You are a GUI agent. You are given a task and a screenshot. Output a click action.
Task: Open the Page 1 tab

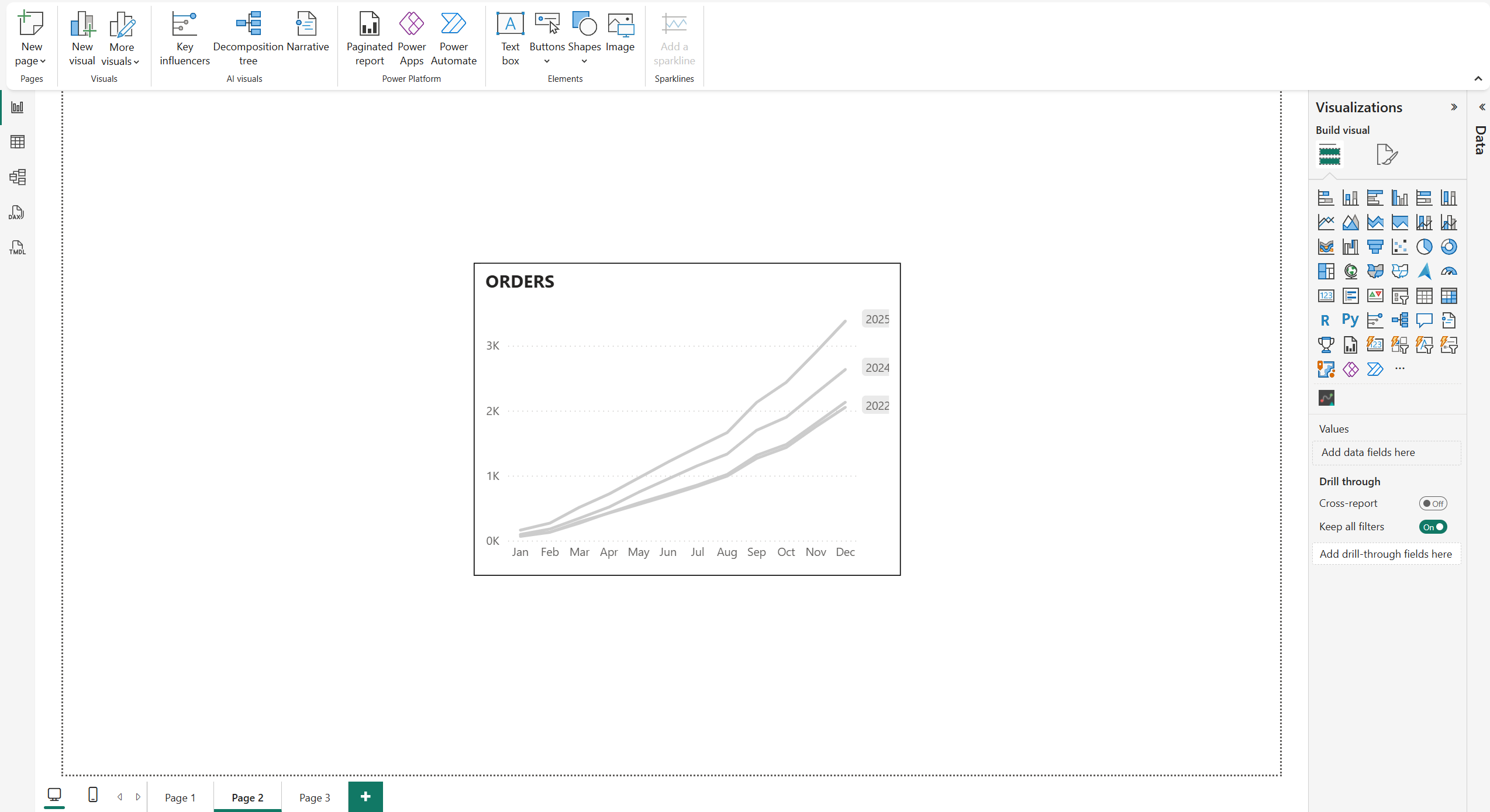click(180, 797)
